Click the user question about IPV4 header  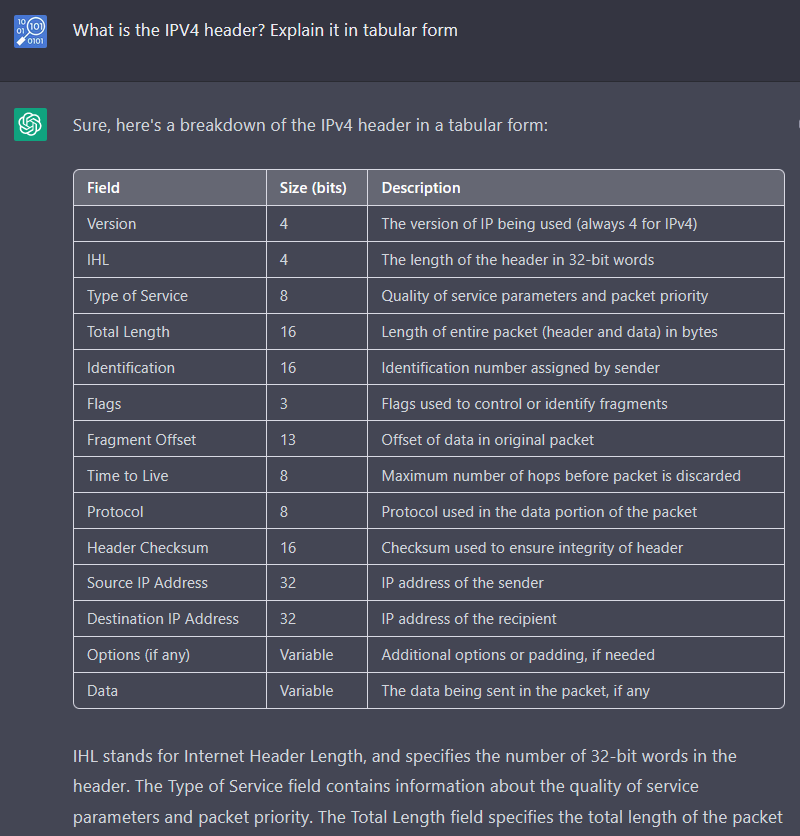click(x=265, y=30)
